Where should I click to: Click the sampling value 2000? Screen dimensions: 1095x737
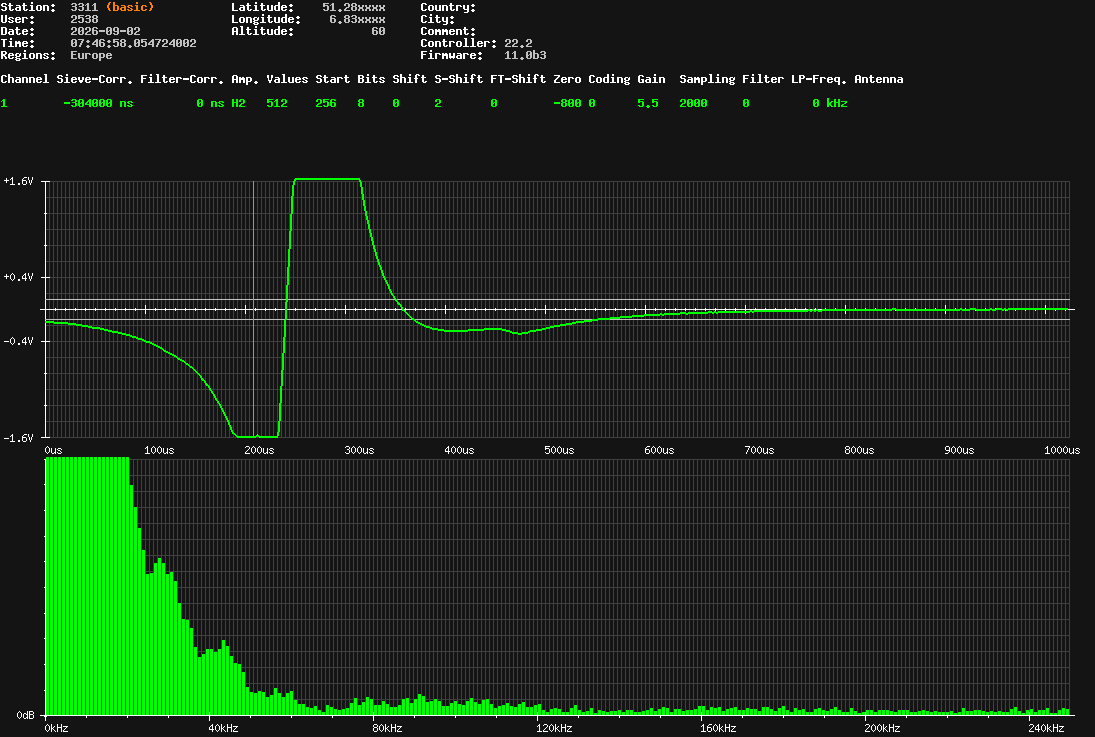click(x=693, y=103)
